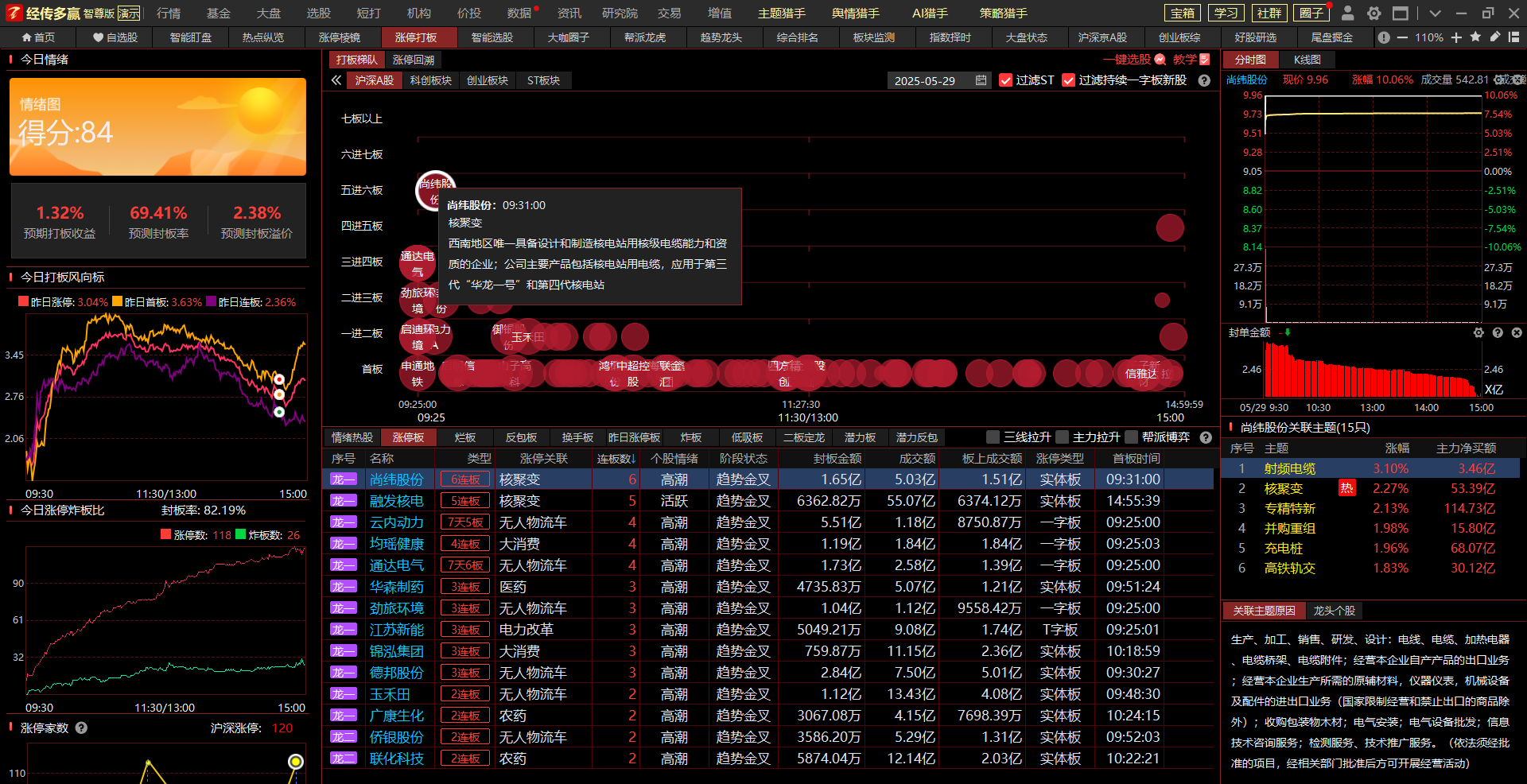Sort by the 封板金额 column header
The image size is (1527, 784).
(x=837, y=459)
